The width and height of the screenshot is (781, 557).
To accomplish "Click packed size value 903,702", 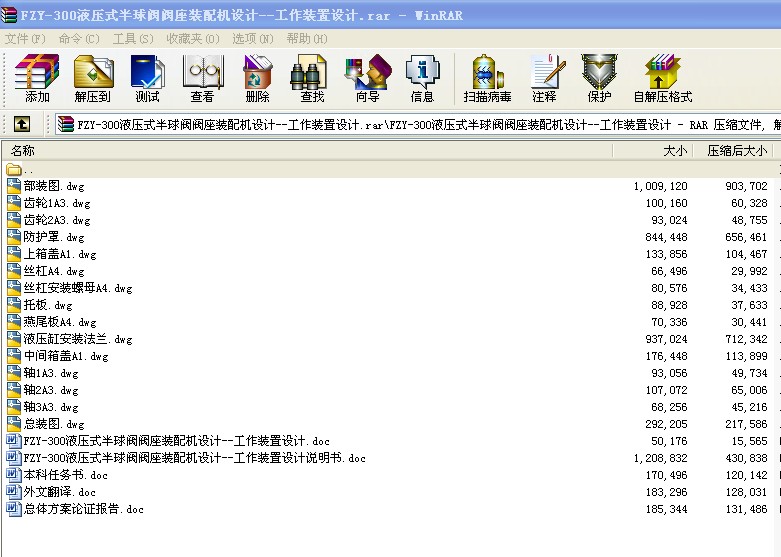I will pos(746,186).
